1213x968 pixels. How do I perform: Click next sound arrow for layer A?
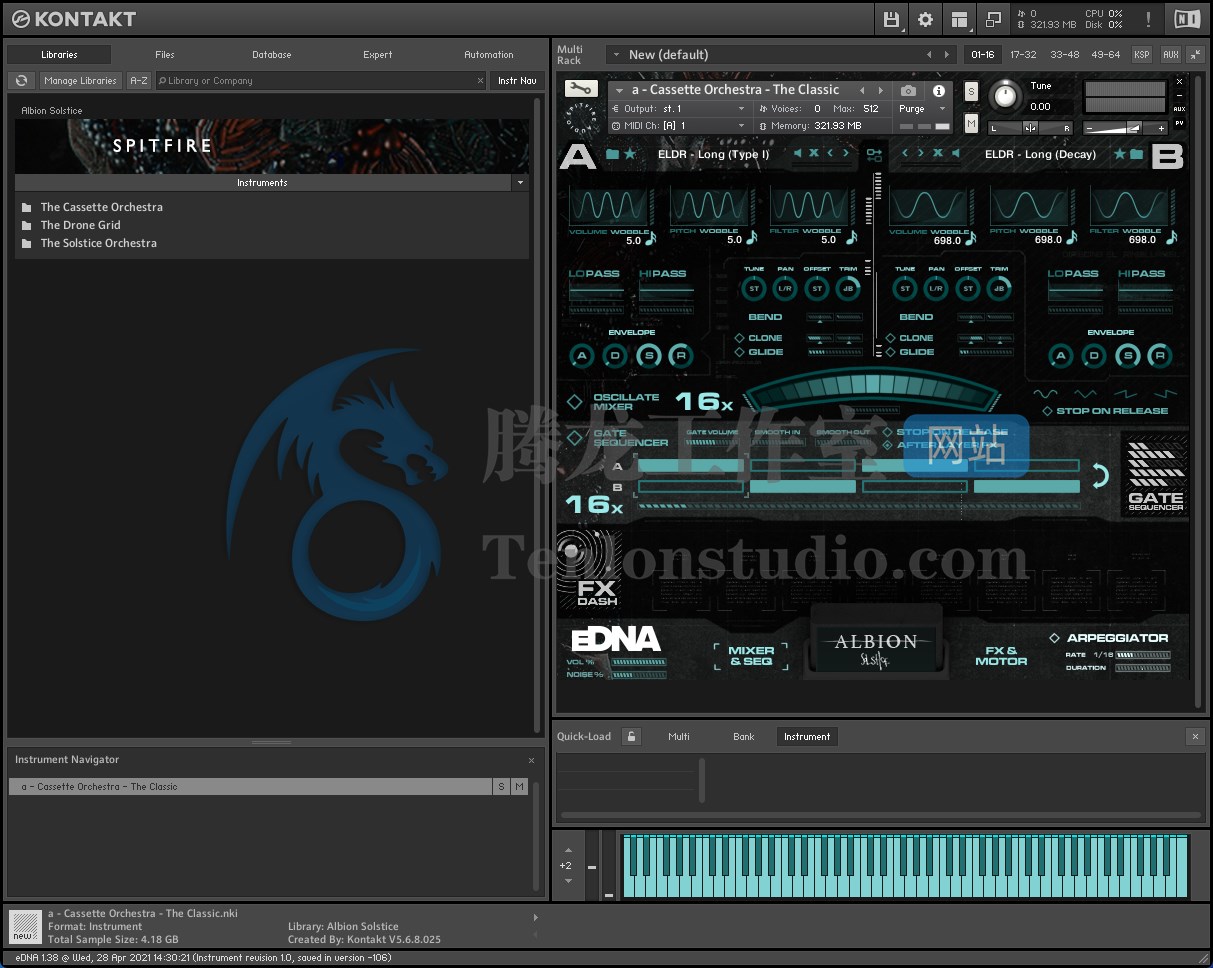pos(846,154)
